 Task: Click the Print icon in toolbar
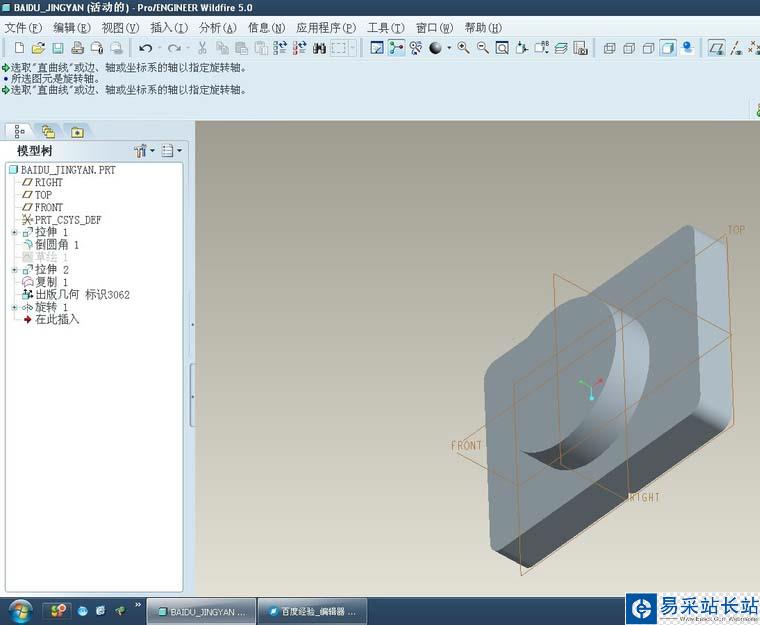[77, 48]
